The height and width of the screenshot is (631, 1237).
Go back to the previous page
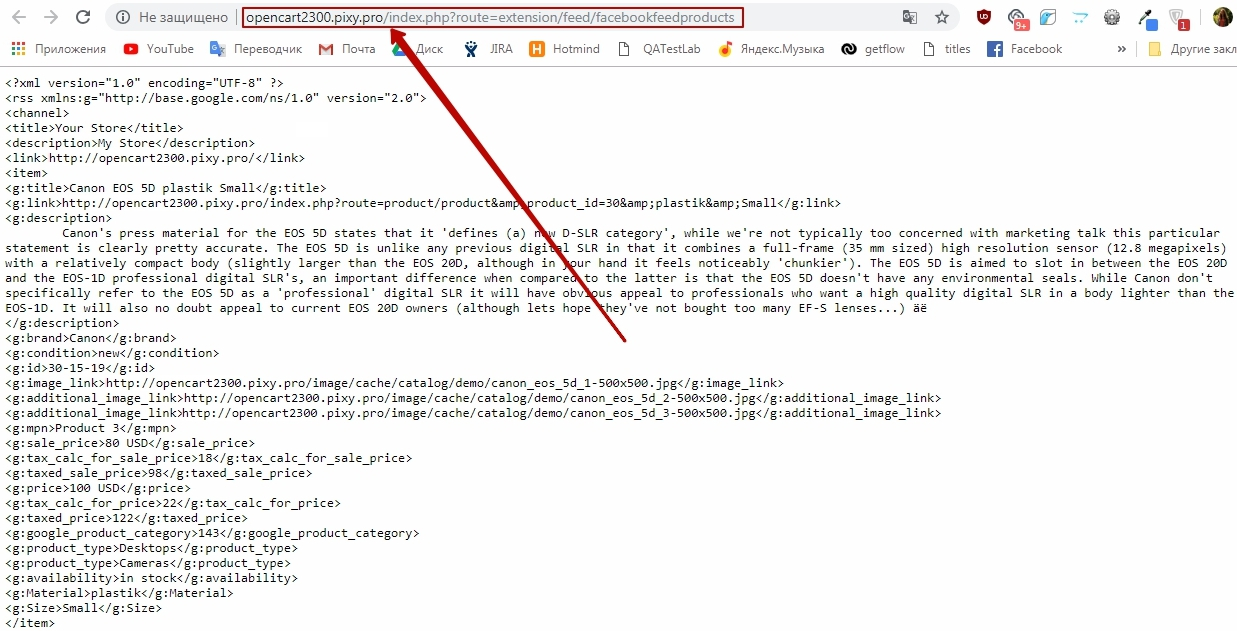[19, 17]
